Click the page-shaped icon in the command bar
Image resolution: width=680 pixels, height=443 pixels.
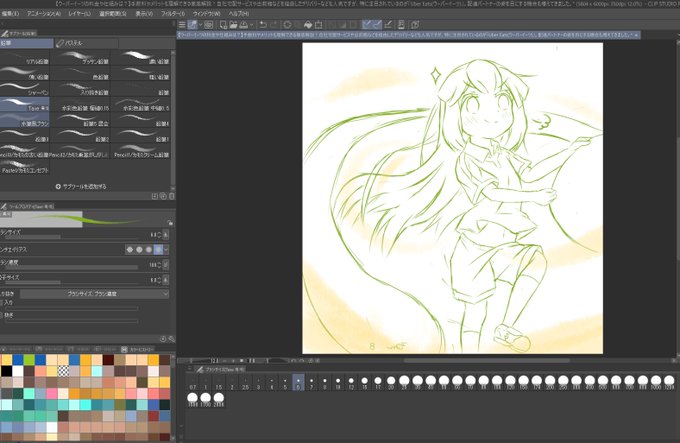pos(402,25)
